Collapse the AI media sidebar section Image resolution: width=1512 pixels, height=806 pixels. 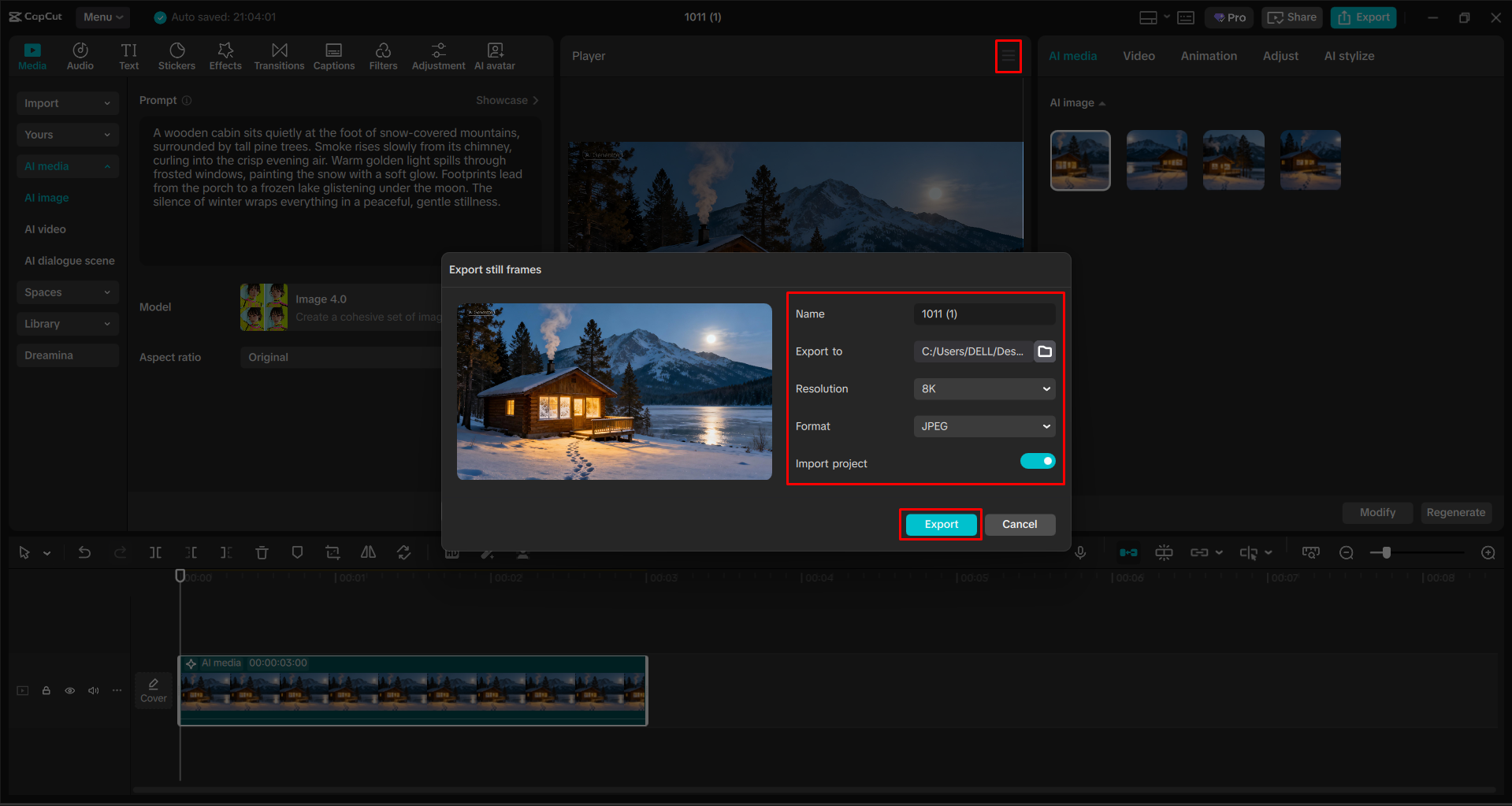tap(107, 165)
